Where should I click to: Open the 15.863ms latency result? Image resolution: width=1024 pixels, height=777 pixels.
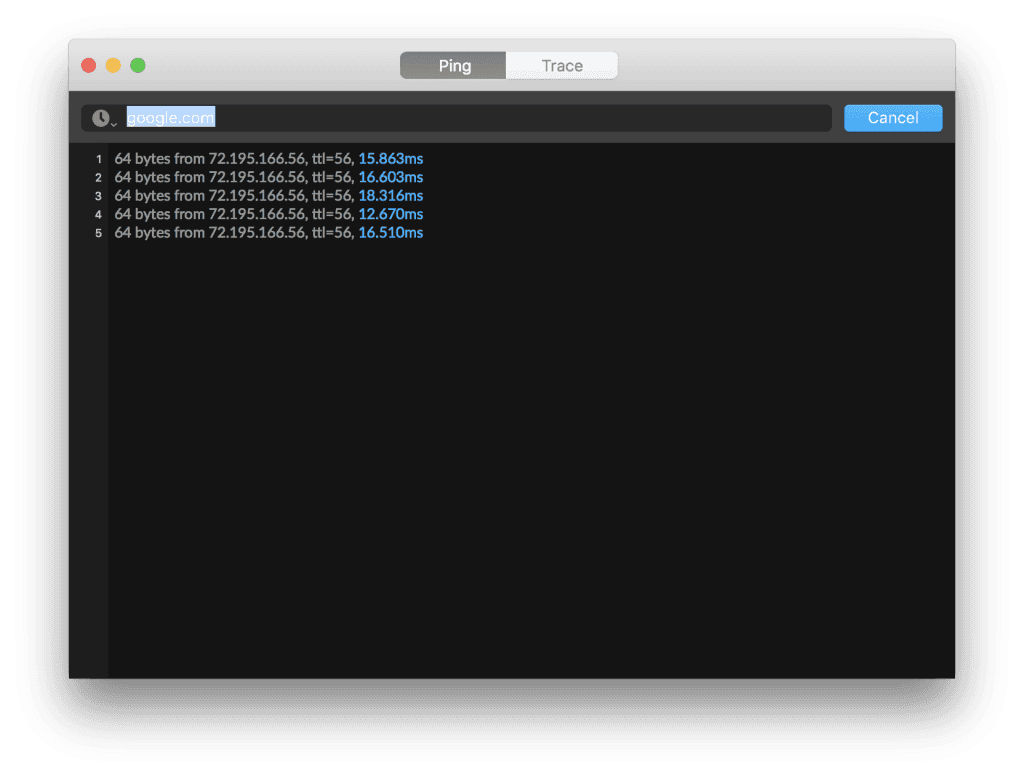tap(394, 158)
